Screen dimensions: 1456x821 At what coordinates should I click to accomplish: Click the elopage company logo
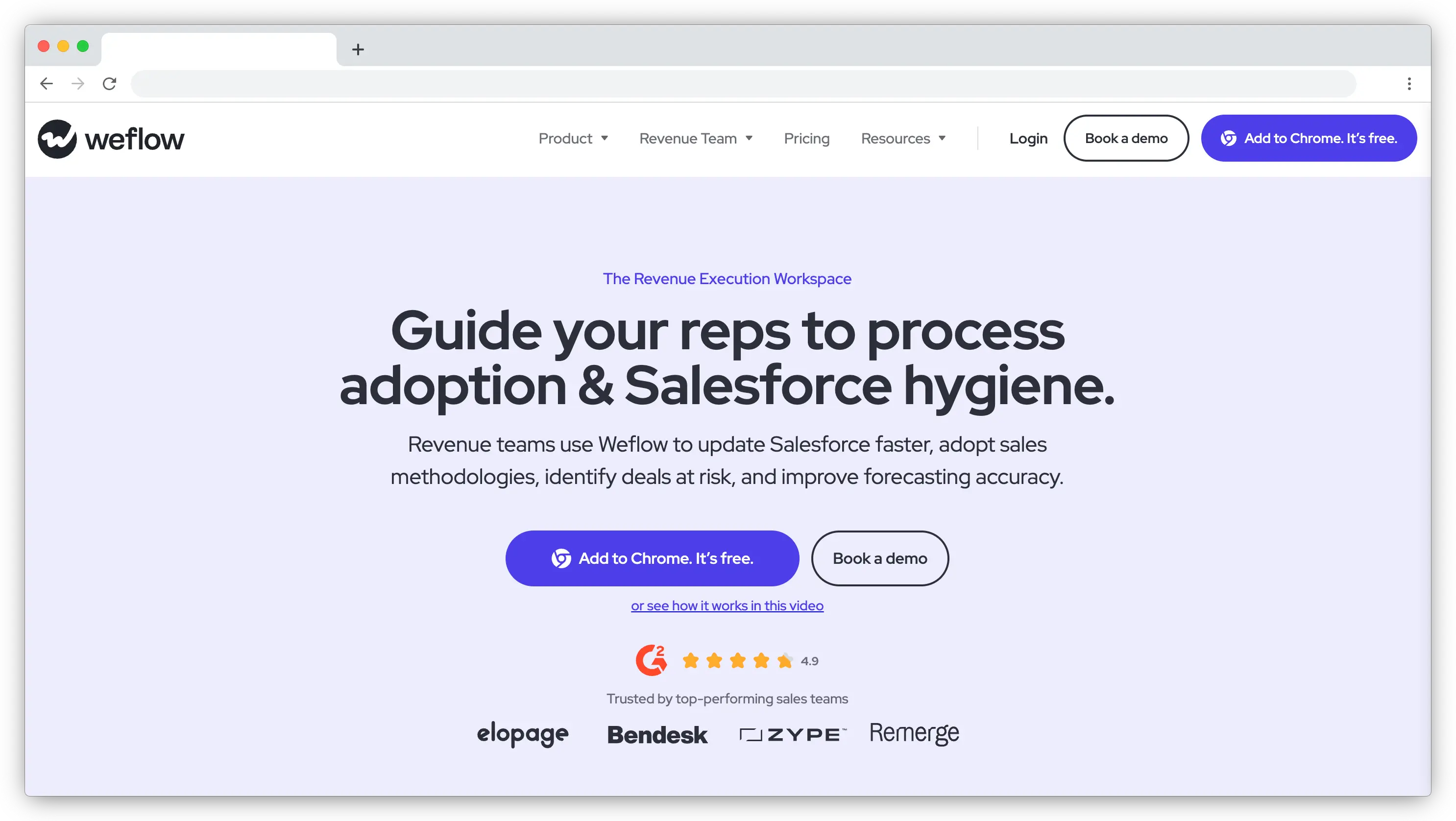click(x=523, y=733)
